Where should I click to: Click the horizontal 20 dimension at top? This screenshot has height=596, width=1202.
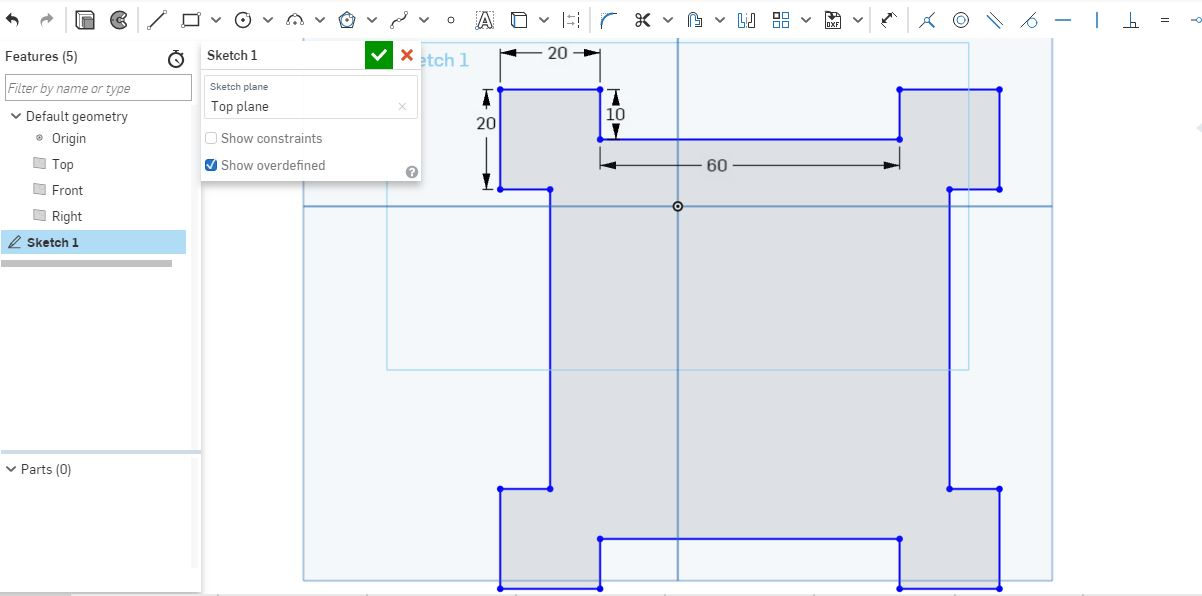[557, 53]
